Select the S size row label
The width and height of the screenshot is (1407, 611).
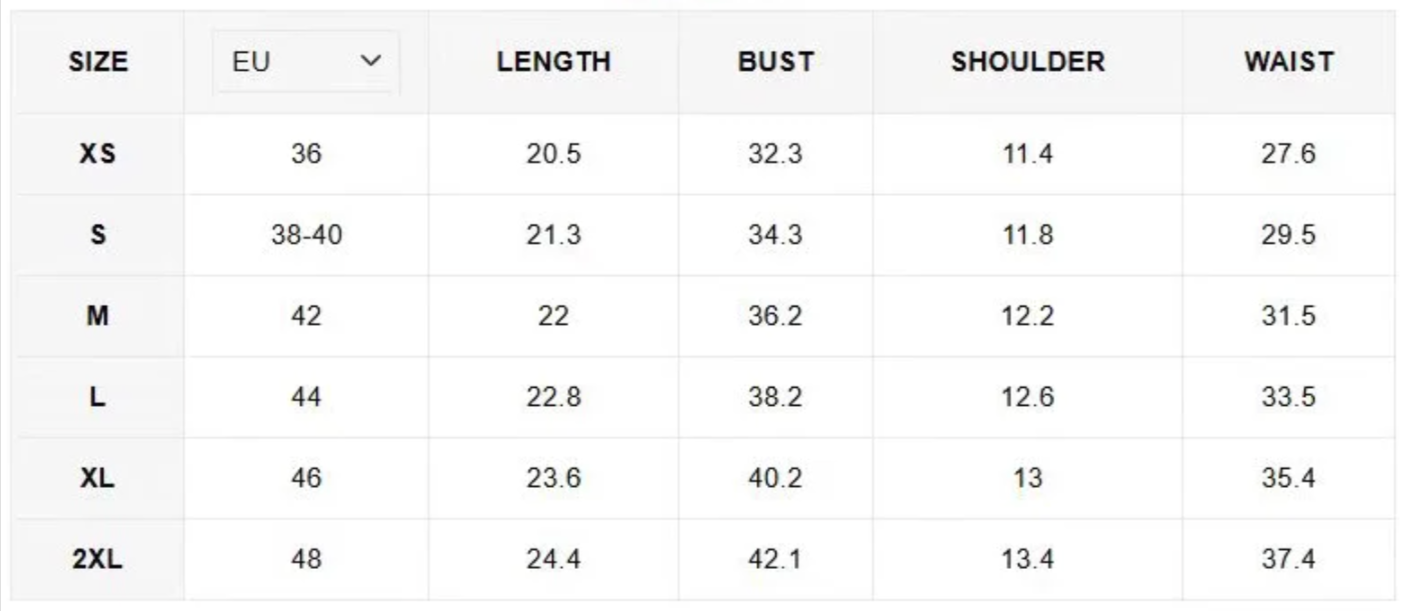(x=98, y=236)
